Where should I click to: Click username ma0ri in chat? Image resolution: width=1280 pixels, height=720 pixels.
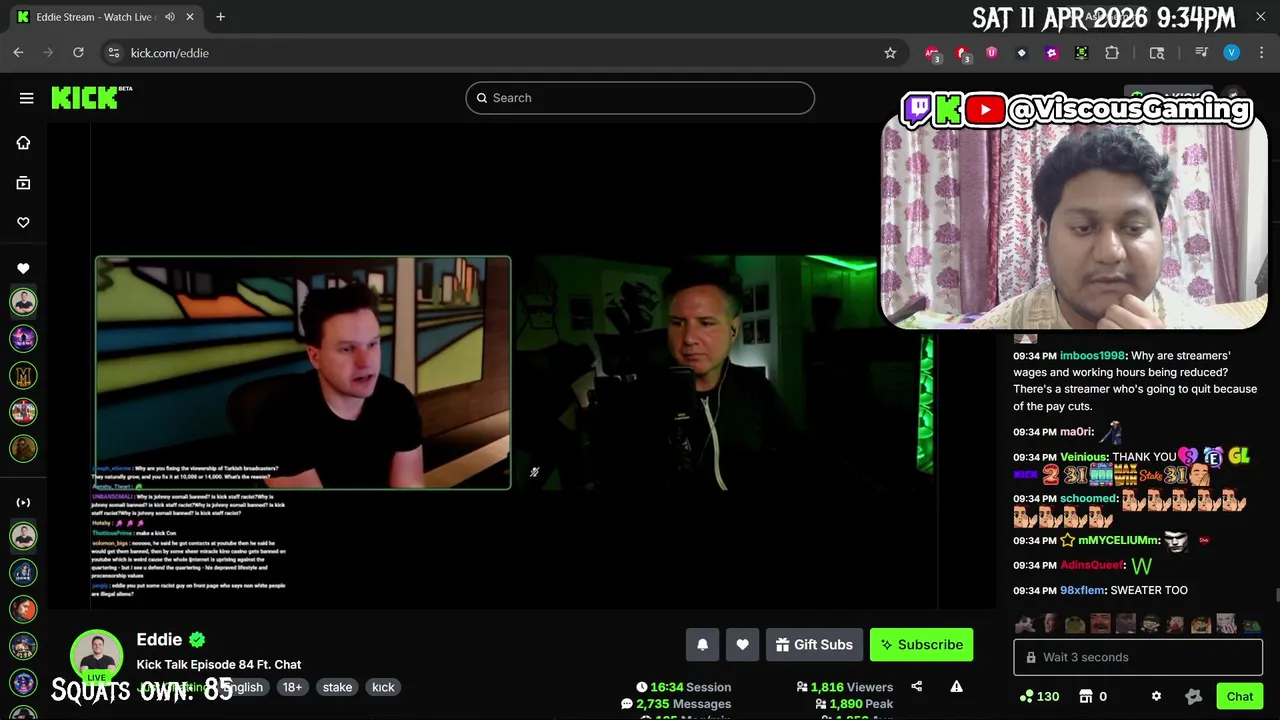pos(1076,432)
